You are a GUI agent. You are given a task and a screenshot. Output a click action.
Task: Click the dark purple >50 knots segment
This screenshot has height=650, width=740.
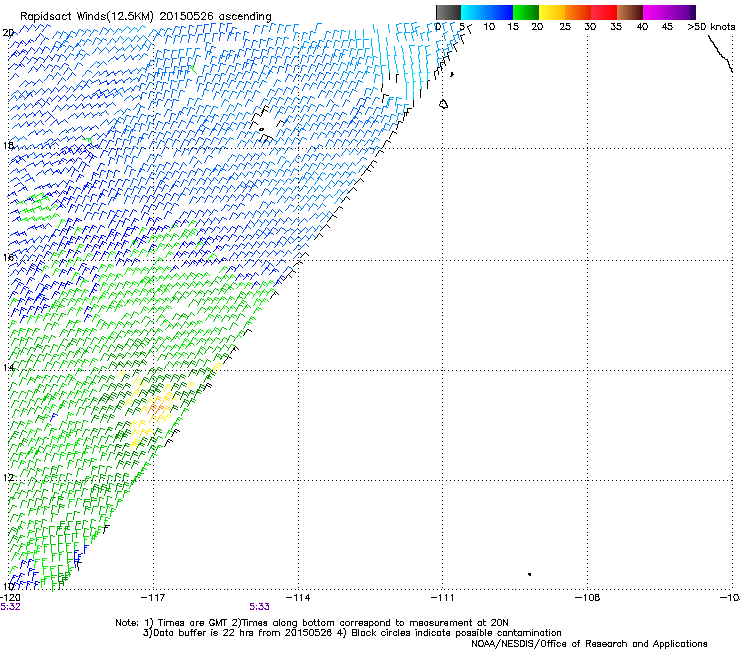(x=692, y=12)
